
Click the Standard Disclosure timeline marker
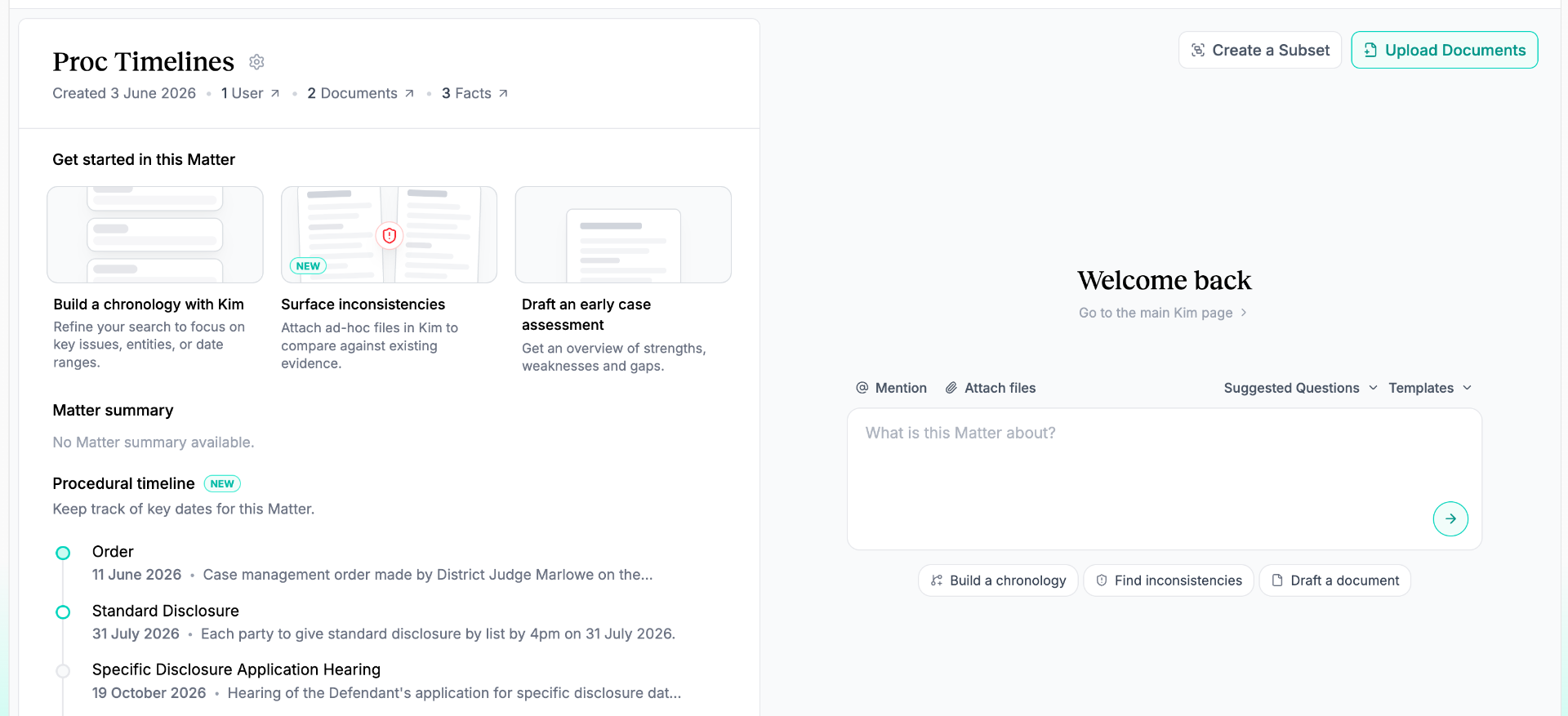tap(63, 612)
